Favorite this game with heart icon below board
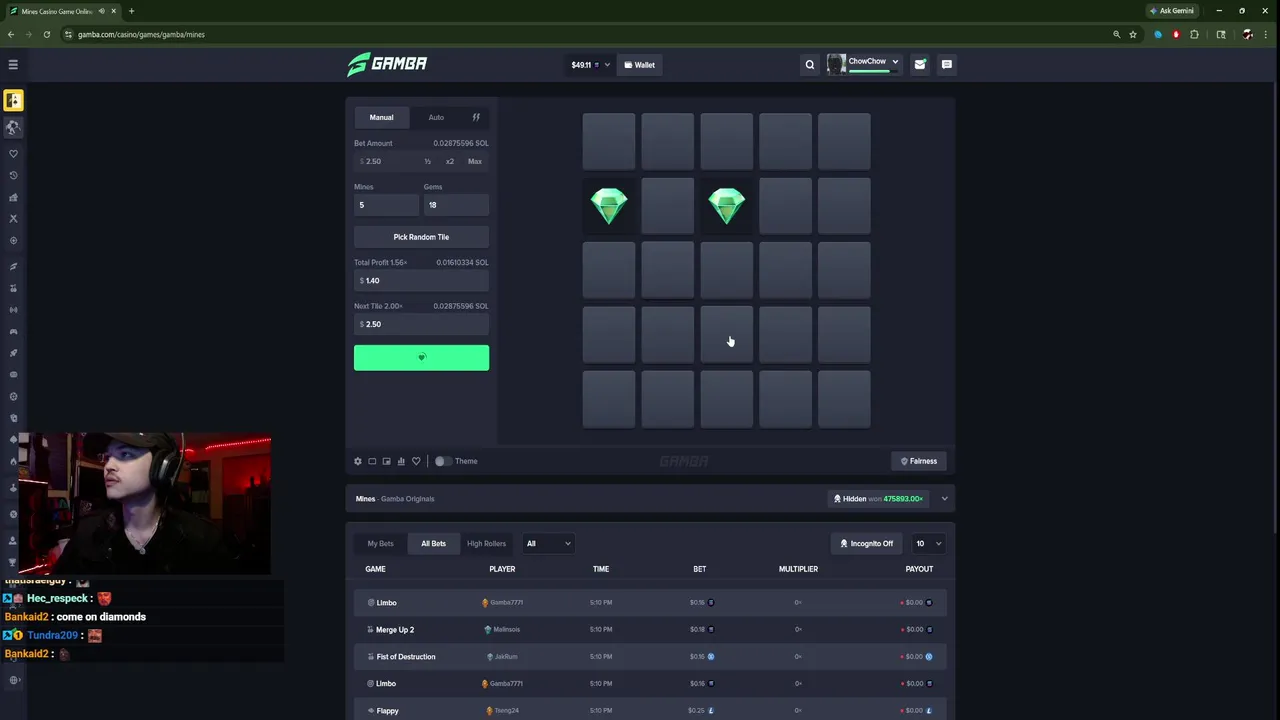1280x720 pixels. (416, 461)
